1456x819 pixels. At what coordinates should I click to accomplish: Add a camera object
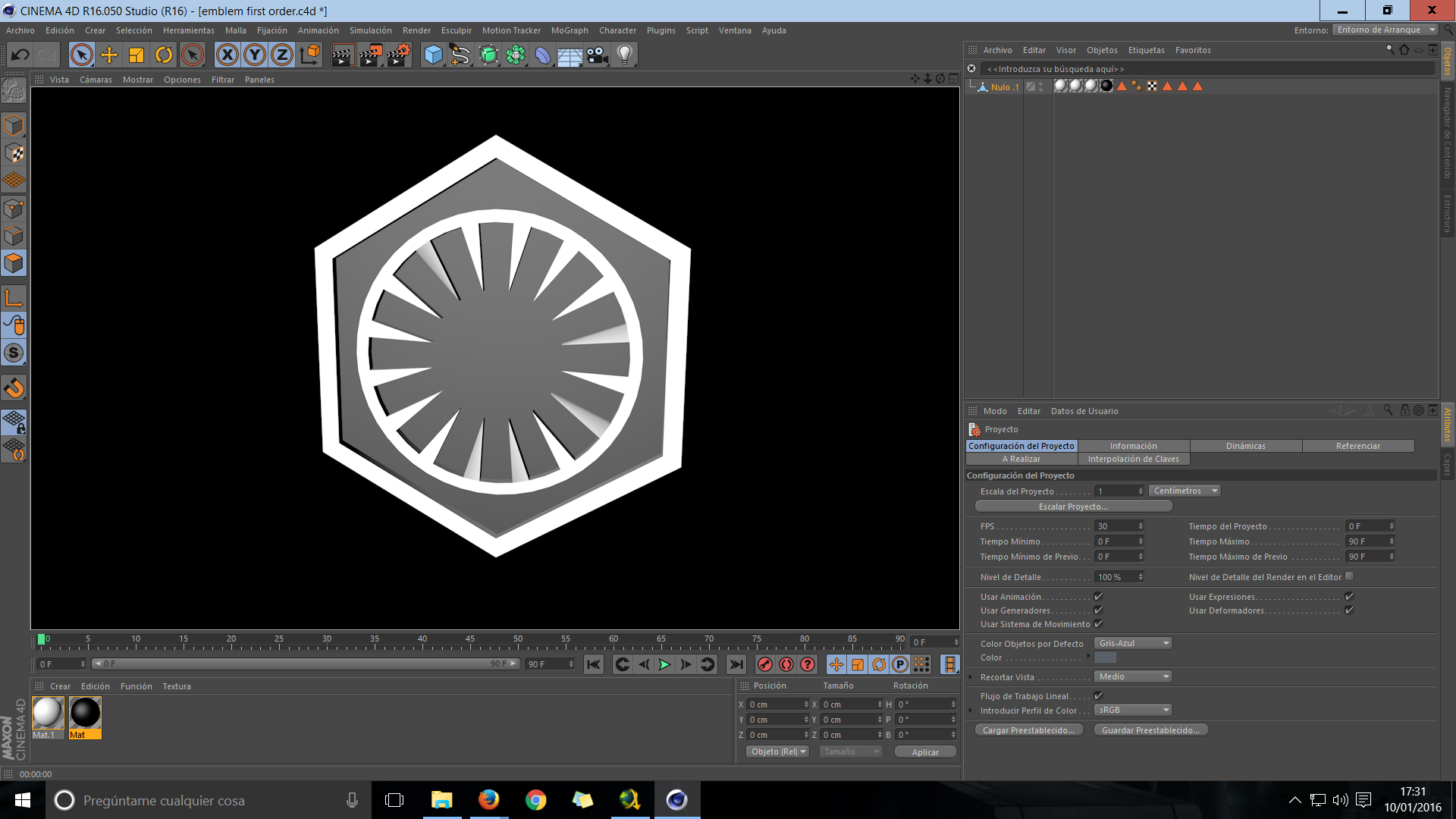click(x=598, y=55)
